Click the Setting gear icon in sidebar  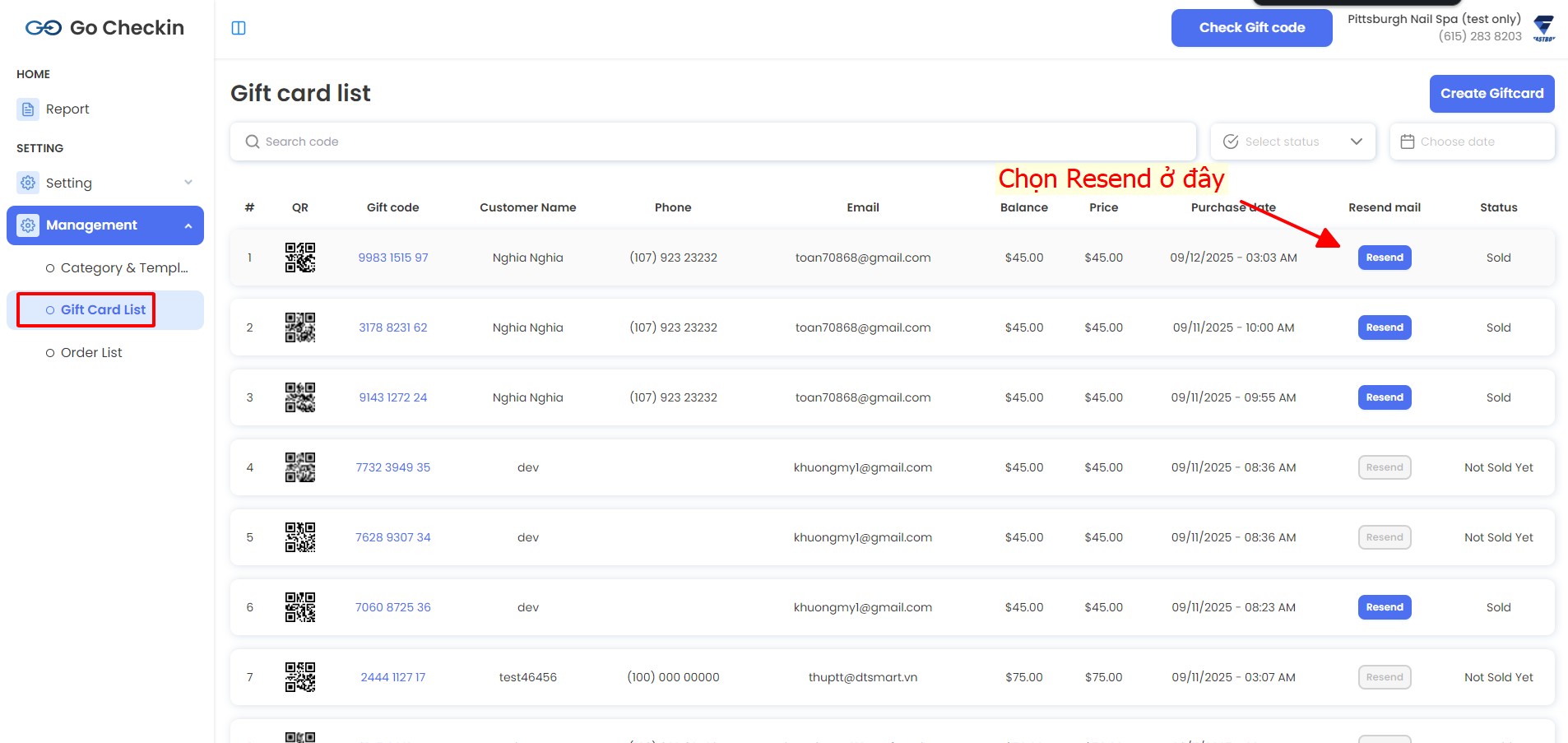click(x=28, y=183)
